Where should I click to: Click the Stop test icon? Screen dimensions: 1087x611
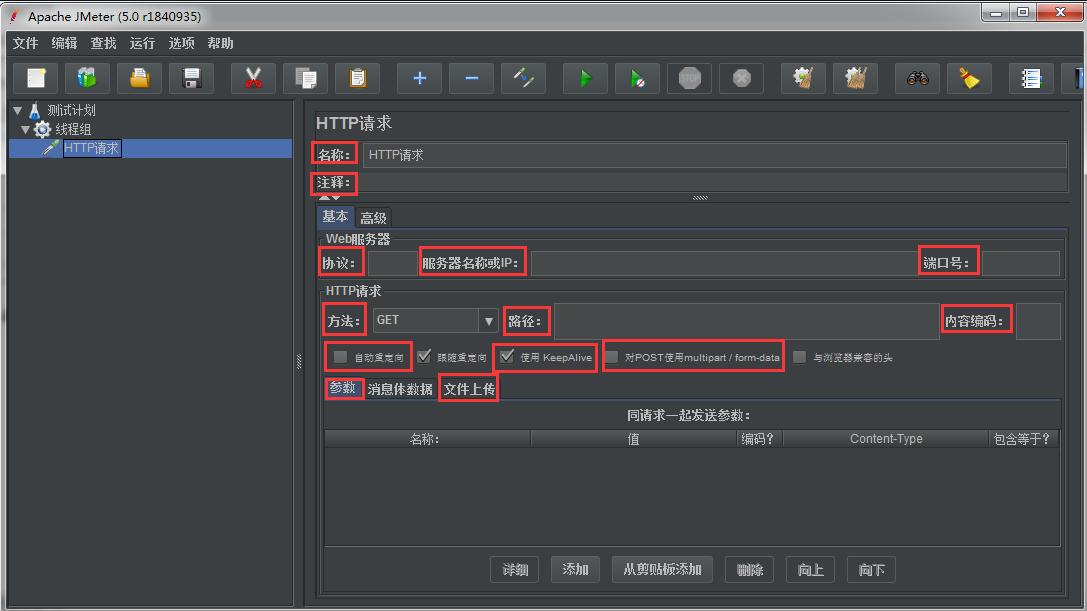pos(690,78)
